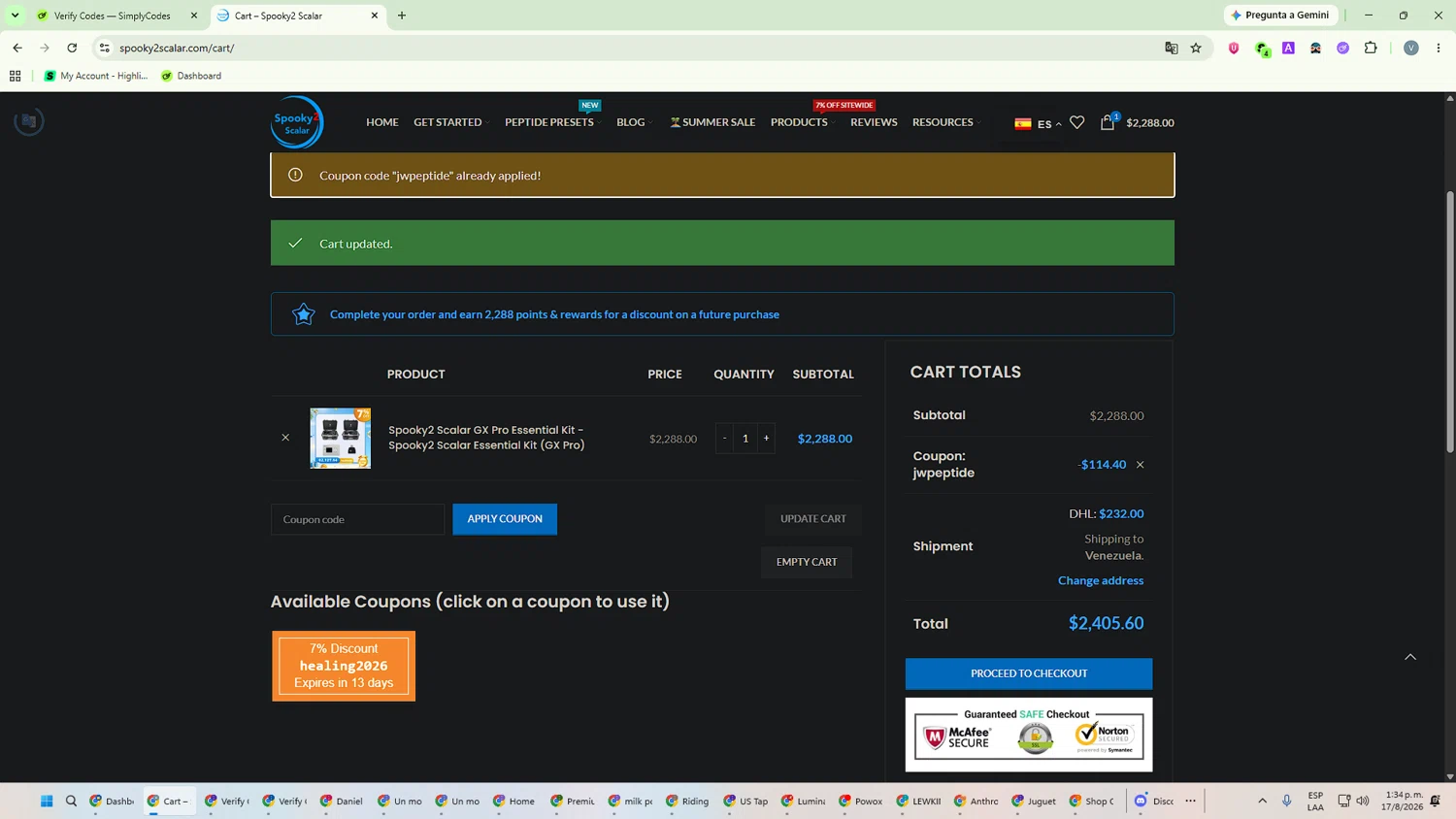Image resolution: width=1456 pixels, height=819 pixels.
Task: Open the Reviews menu item
Action: (874, 122)
